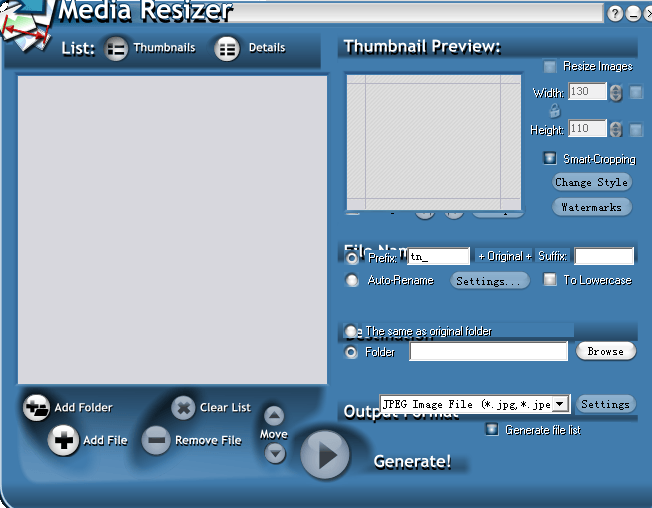Viewport: 652px width, 508px height.
Task: Adjust the Width spinner arrows
Action: coord(616,92)
